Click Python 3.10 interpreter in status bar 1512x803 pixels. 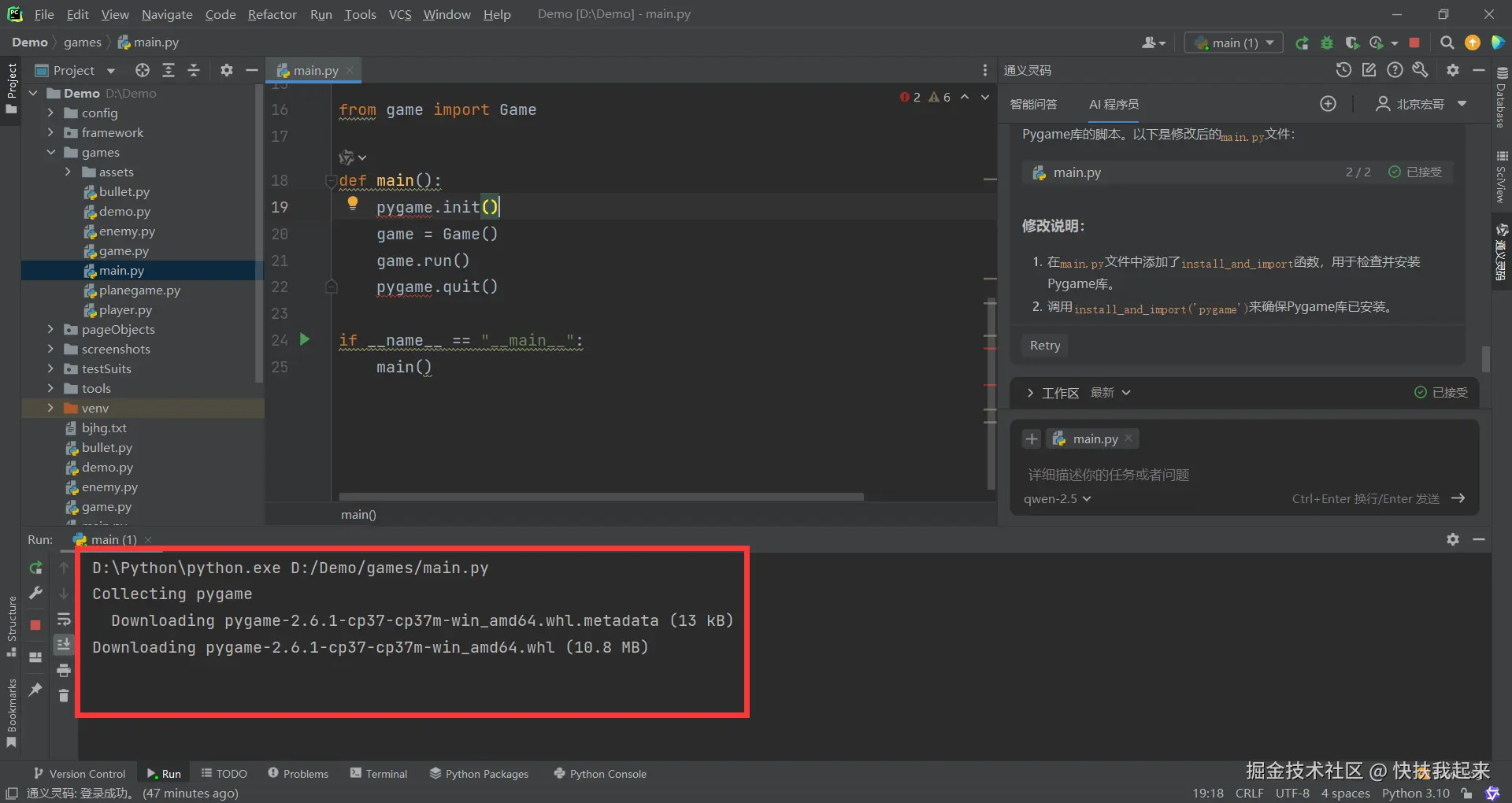pyautogui.click(x=1415, y=794)
